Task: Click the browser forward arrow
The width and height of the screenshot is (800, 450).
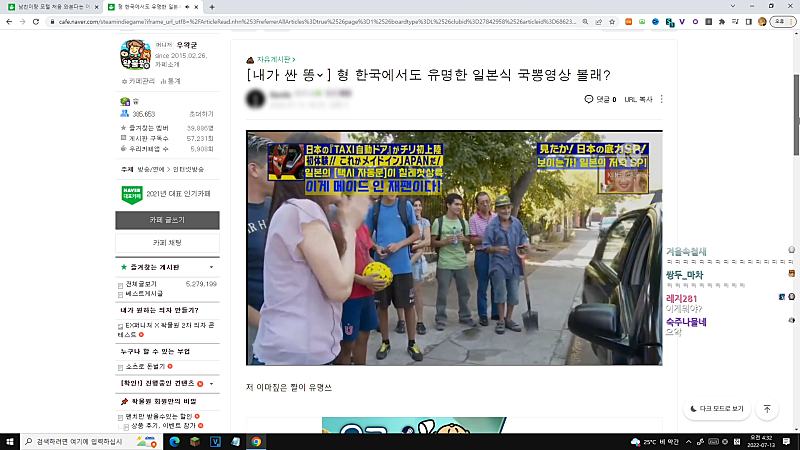Action: pyautogui.click(x=22, y=22)
